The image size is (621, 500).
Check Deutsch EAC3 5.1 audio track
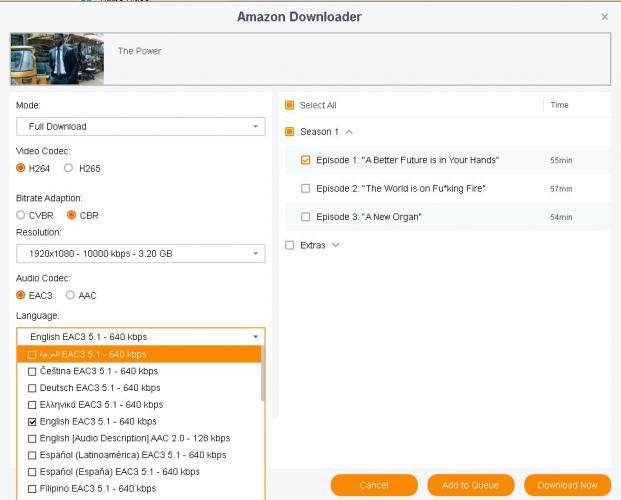point(32,388)
